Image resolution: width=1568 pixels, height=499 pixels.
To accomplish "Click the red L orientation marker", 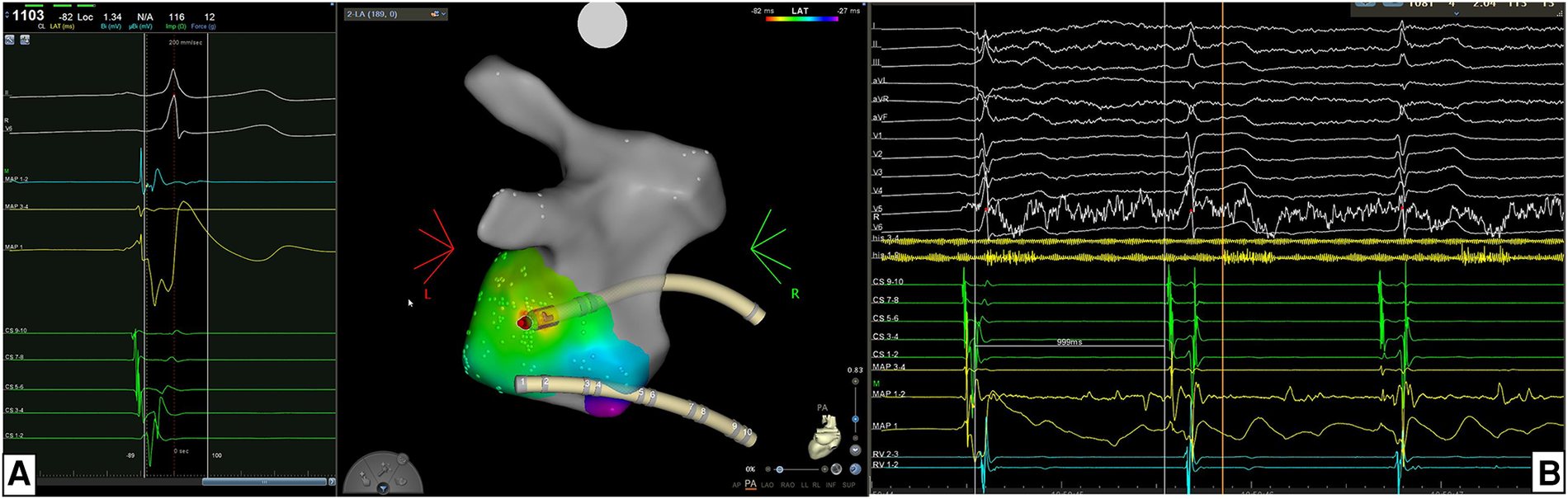I will (x=427, y=294).
